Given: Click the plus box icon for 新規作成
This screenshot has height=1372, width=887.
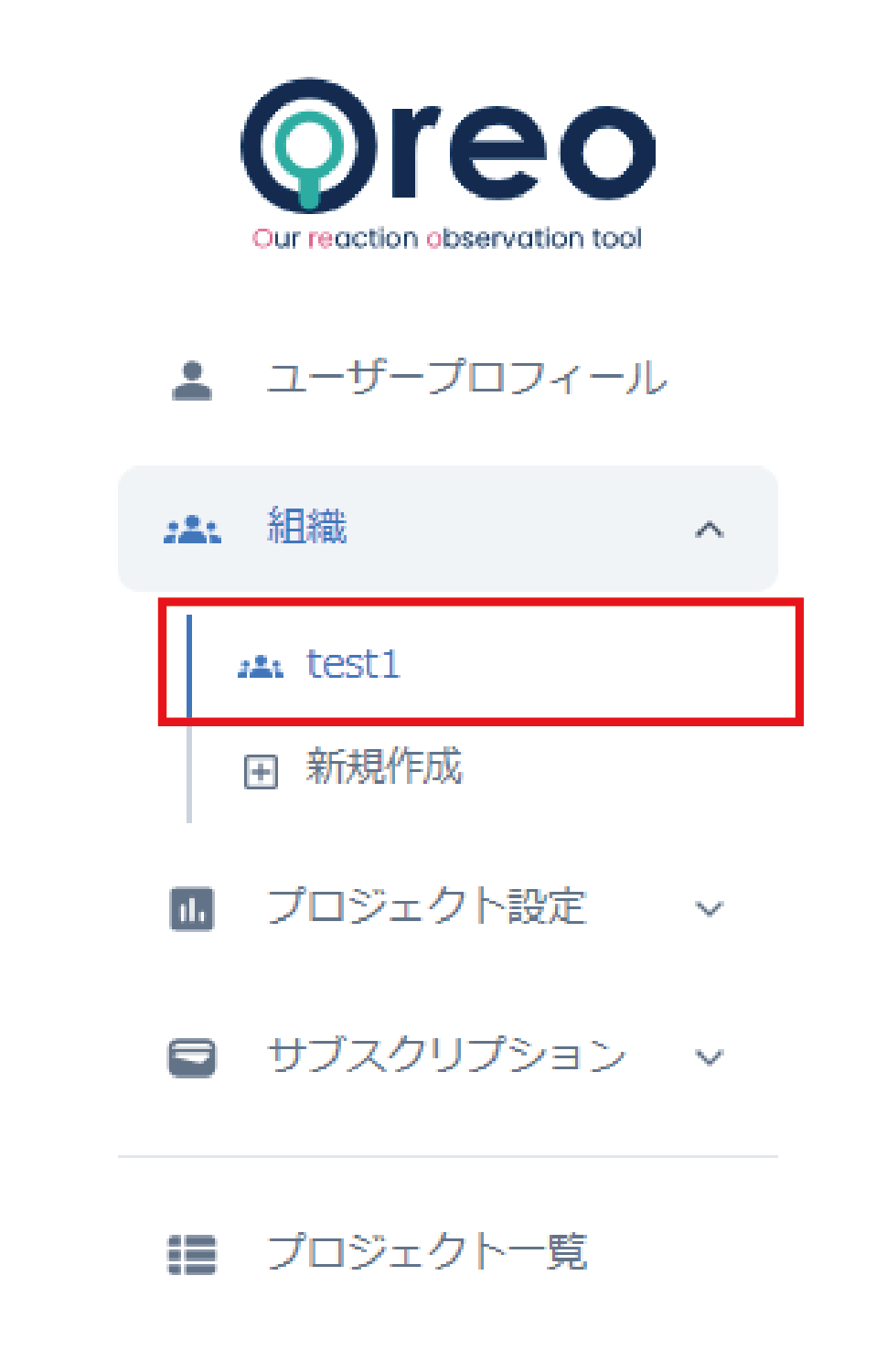Looking at the screenshot, I should pyautogui.click(x=261, y=771).
